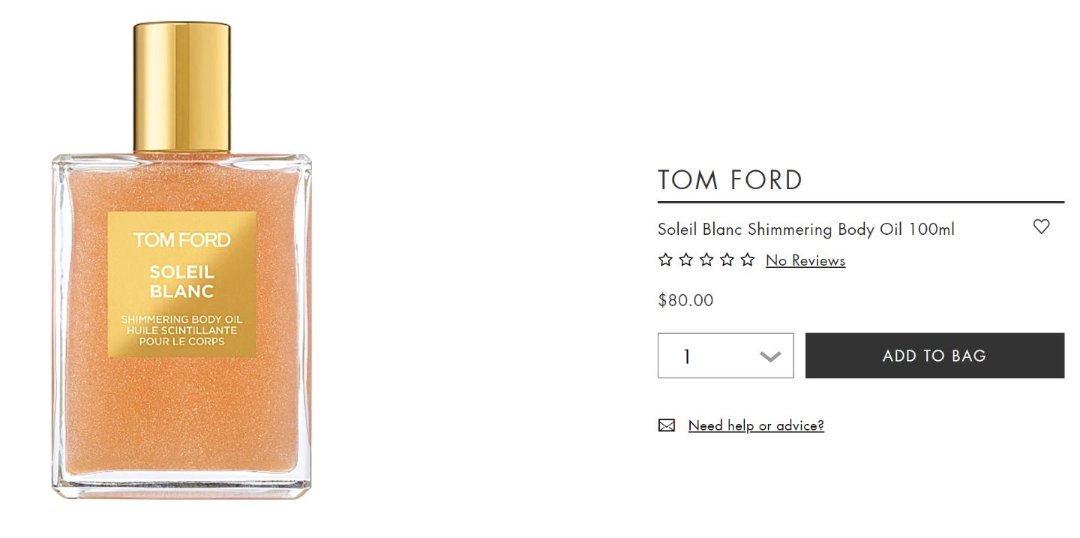Select the fifth rating star
Image resolution: width=1080 pixels, height=538 pixels.
747,260
